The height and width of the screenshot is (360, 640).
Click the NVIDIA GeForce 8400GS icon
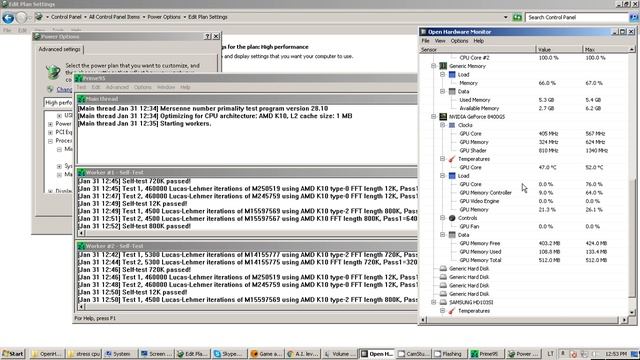click(443, 117)
